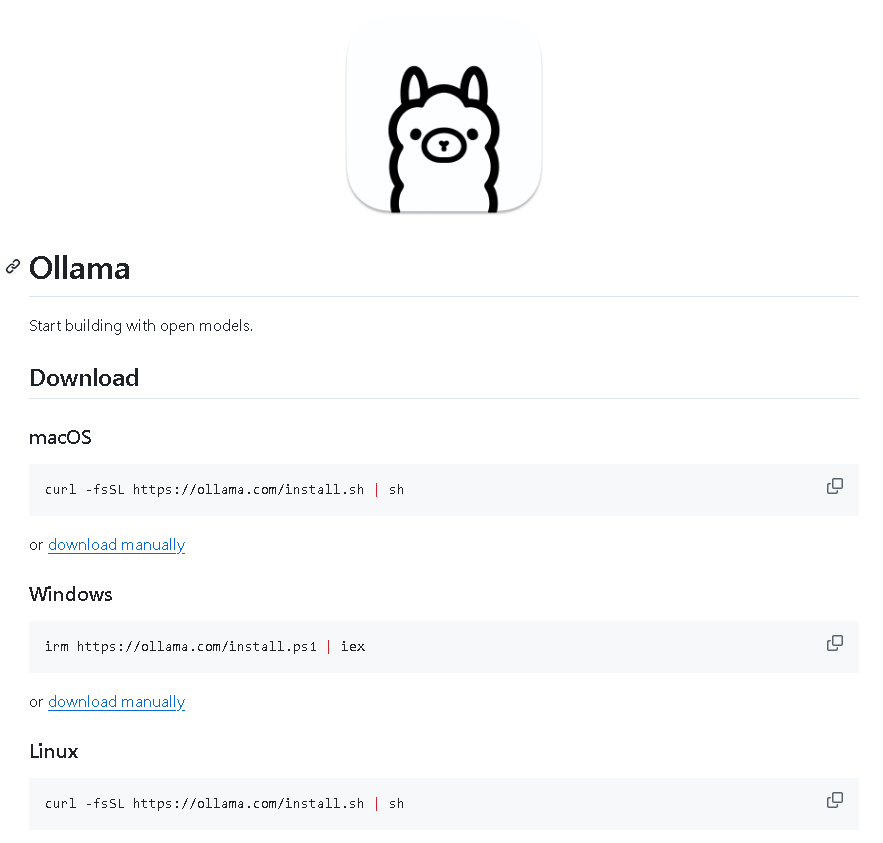The height and width of the screenshot is (843, 883).
Task: Open download manually link under Windows
Action: (117, 702)
